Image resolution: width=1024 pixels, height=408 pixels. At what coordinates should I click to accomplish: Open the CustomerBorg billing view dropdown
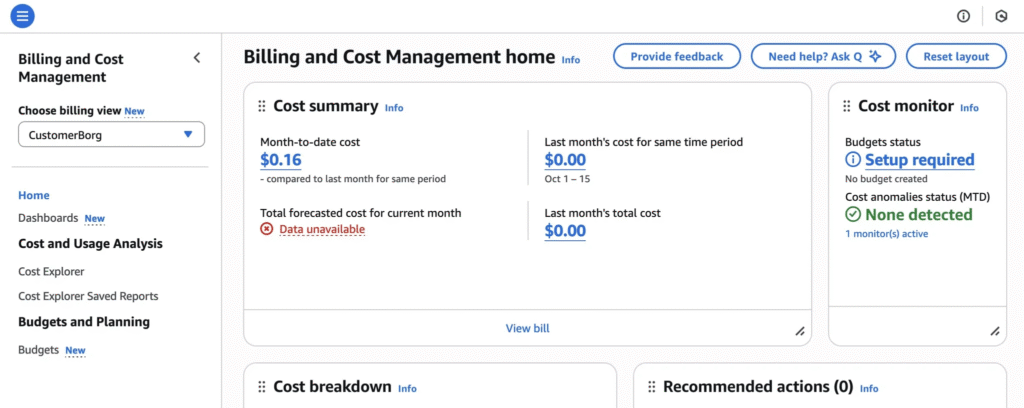point(111,135)
